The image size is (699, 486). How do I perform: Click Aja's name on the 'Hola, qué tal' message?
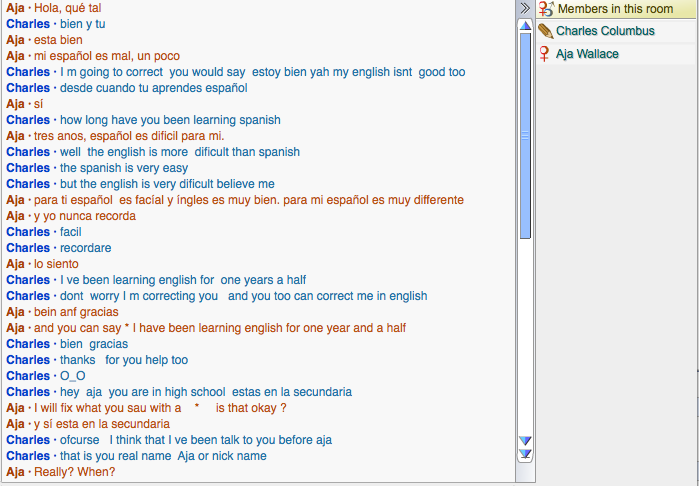(x=15, y=8)
